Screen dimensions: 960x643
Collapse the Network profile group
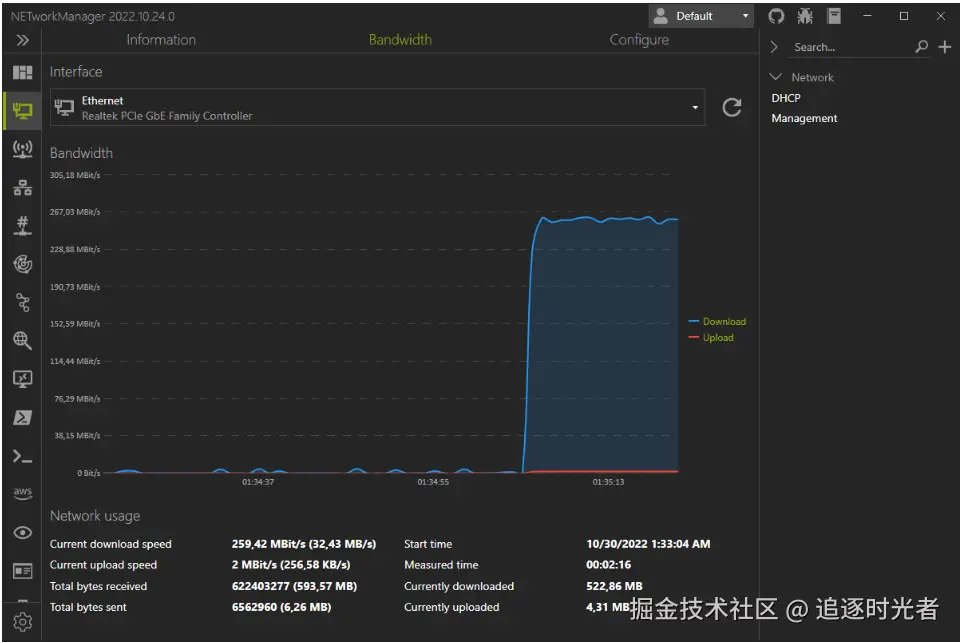click(776, 77)
